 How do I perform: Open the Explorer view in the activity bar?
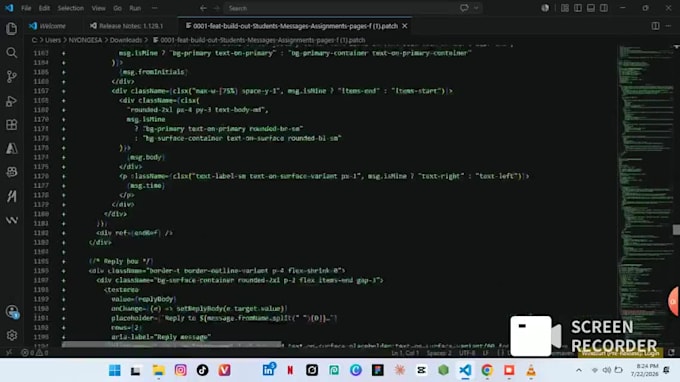tap(12, 29)
